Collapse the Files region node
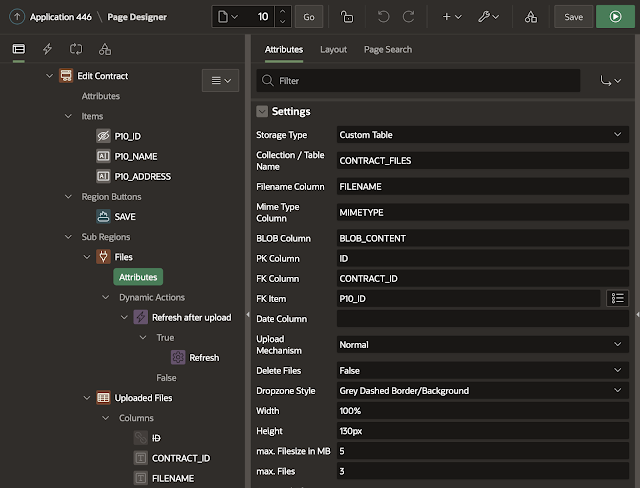Screen dimensions: 640x488 coord(87,257)
